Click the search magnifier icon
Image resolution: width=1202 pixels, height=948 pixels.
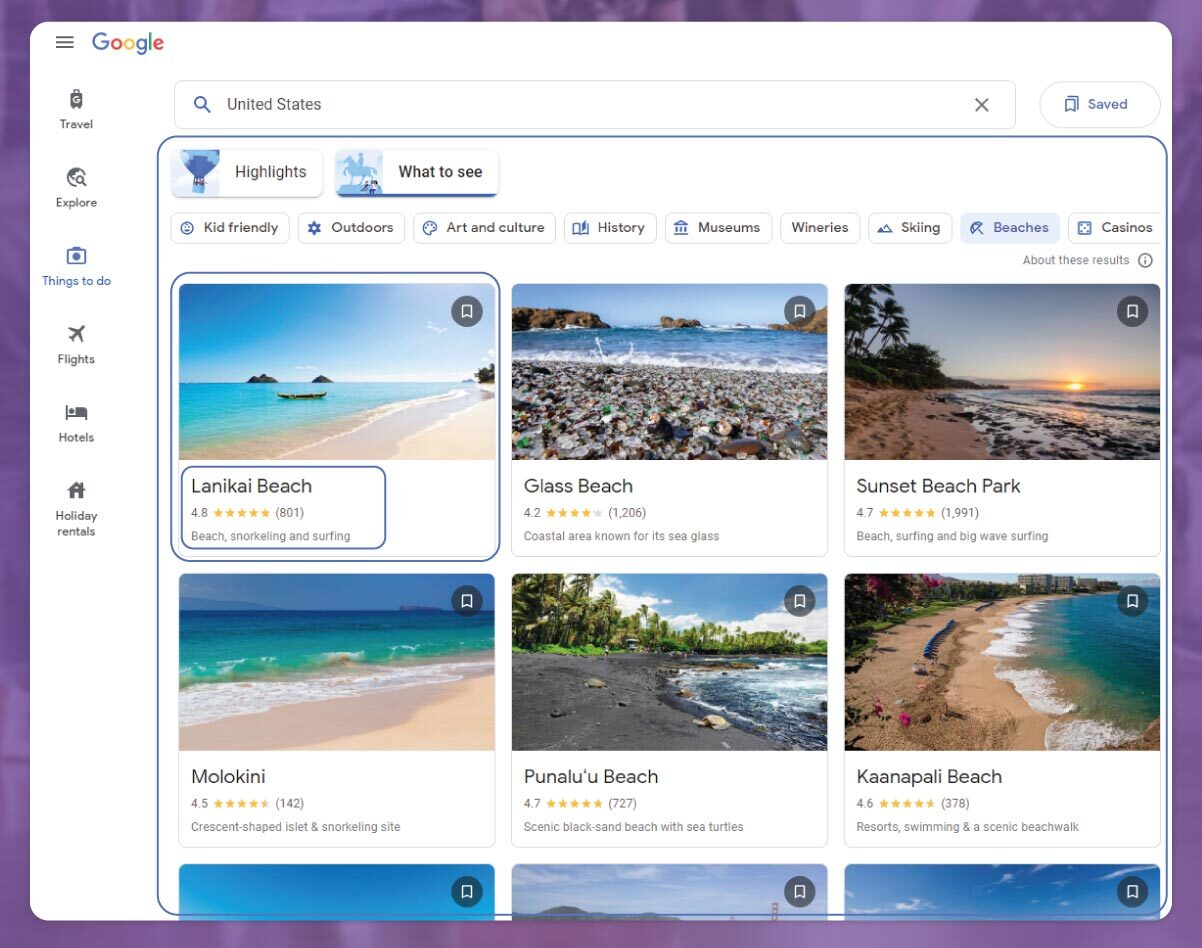[202, 104]
